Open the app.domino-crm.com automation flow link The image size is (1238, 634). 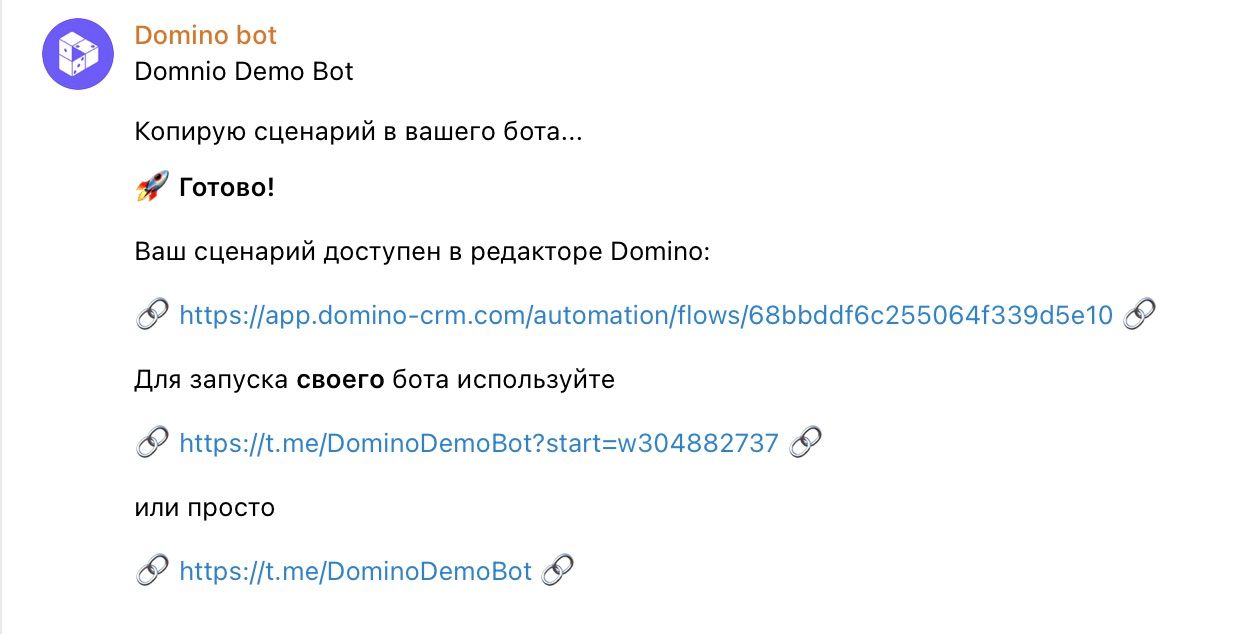(x=645, y=316)
